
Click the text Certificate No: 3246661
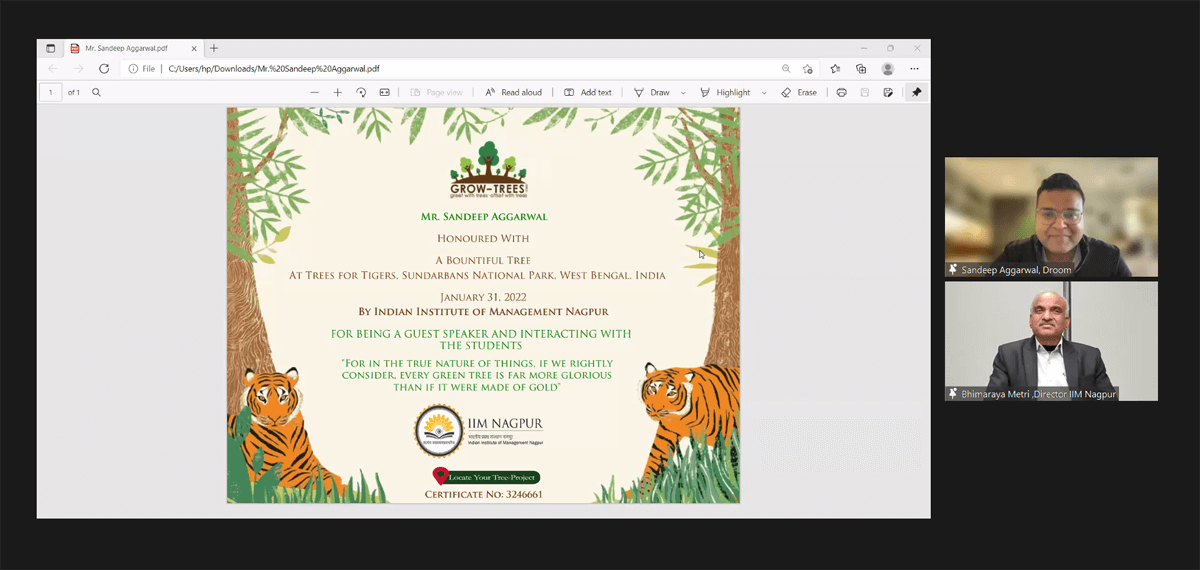point(484,494)
